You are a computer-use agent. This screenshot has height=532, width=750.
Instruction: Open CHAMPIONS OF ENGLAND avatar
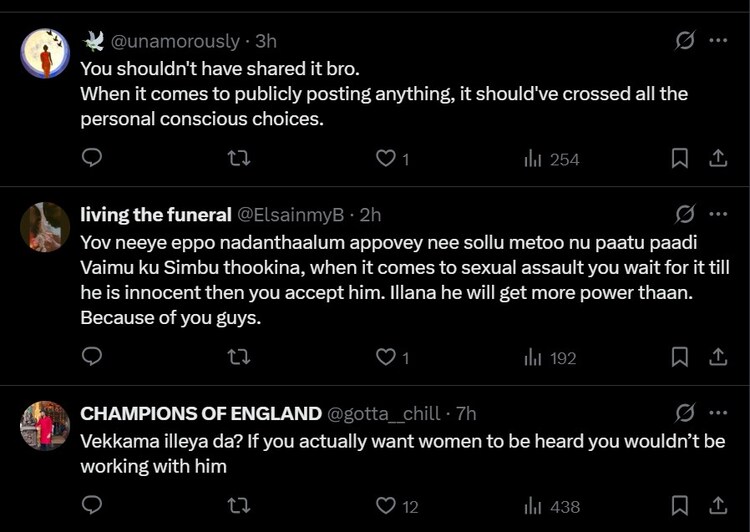click(45, 426)
